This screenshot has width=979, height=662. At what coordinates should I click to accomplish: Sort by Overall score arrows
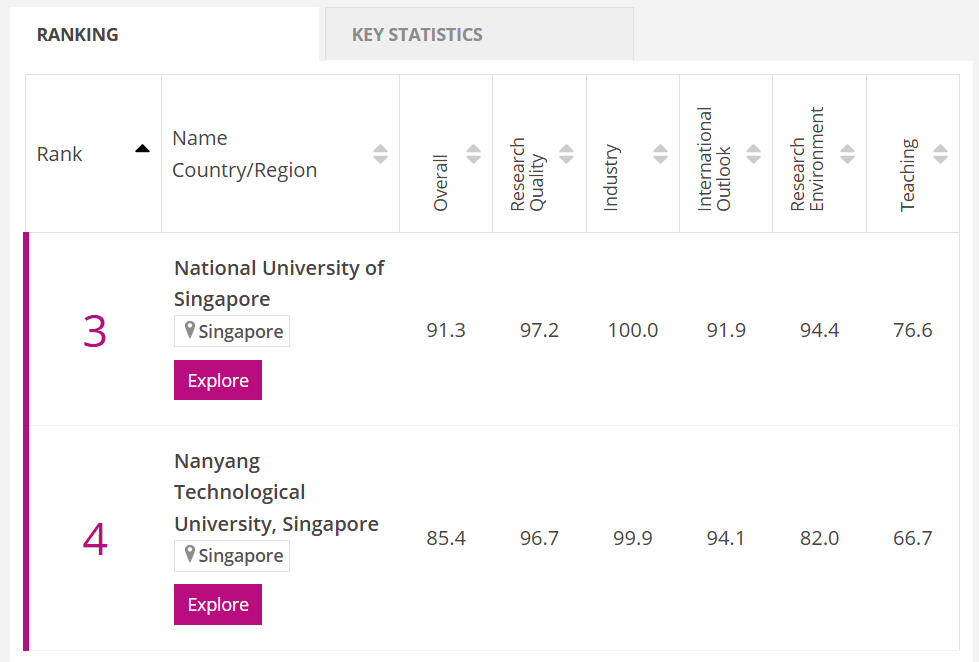tap(473, 154)
